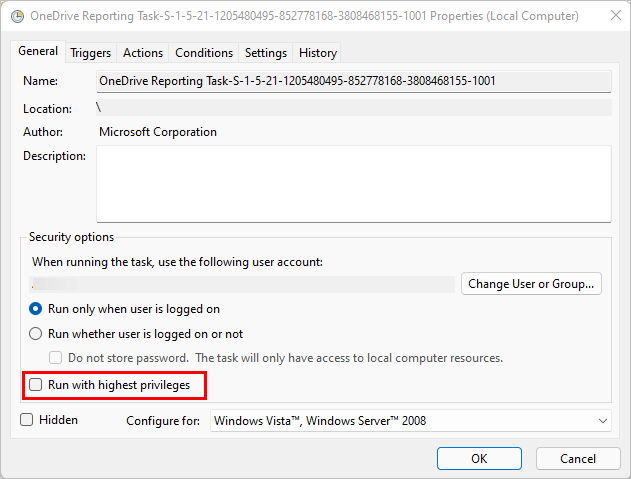Open the Settings tab
This screenshot has height=479, width=631.
click(x=266, y=53)
